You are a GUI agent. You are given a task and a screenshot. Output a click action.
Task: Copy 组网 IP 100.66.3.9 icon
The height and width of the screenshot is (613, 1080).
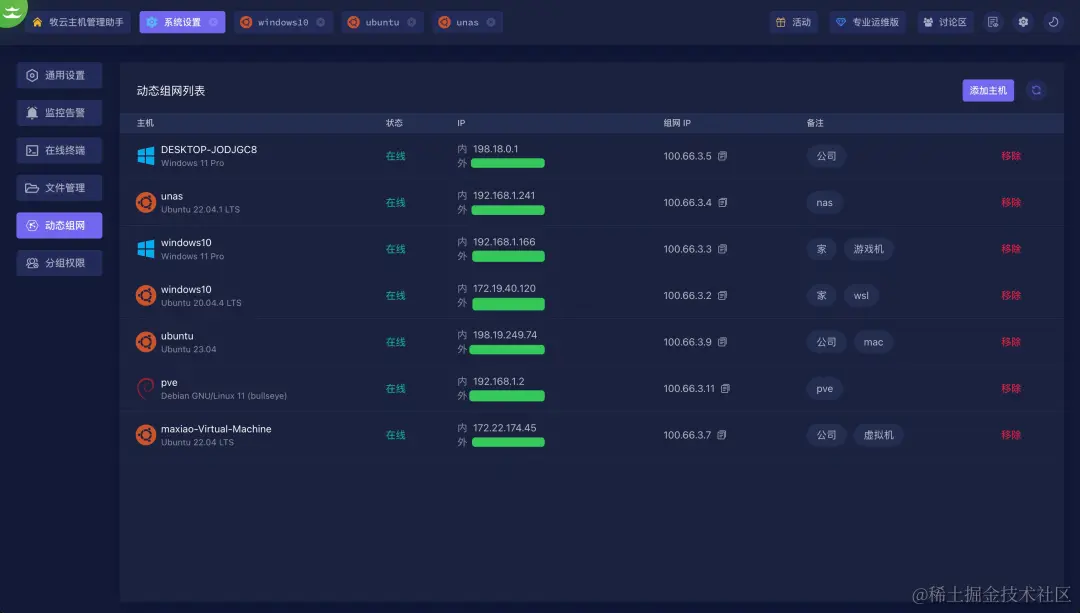click(x=722, y=342)
